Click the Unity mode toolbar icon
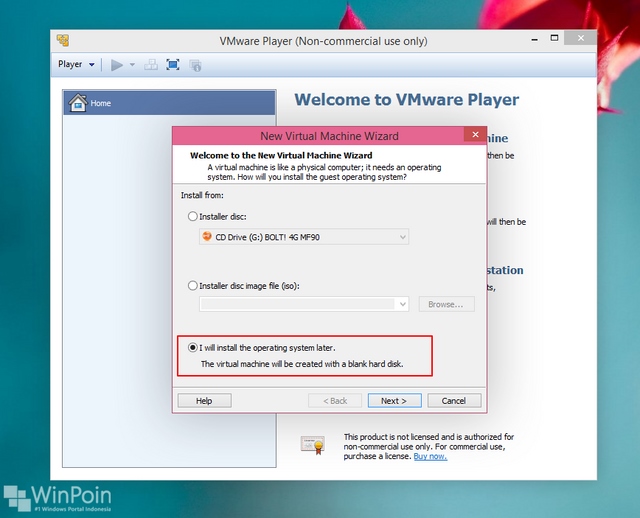The width and height of the screenshot is (640, 518). click(195, 65)
